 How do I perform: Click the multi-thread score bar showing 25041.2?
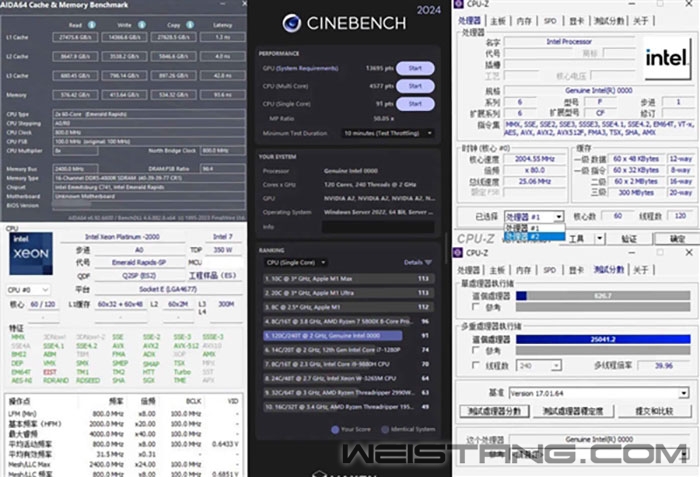pyautogui.click(x=603, y=339)
